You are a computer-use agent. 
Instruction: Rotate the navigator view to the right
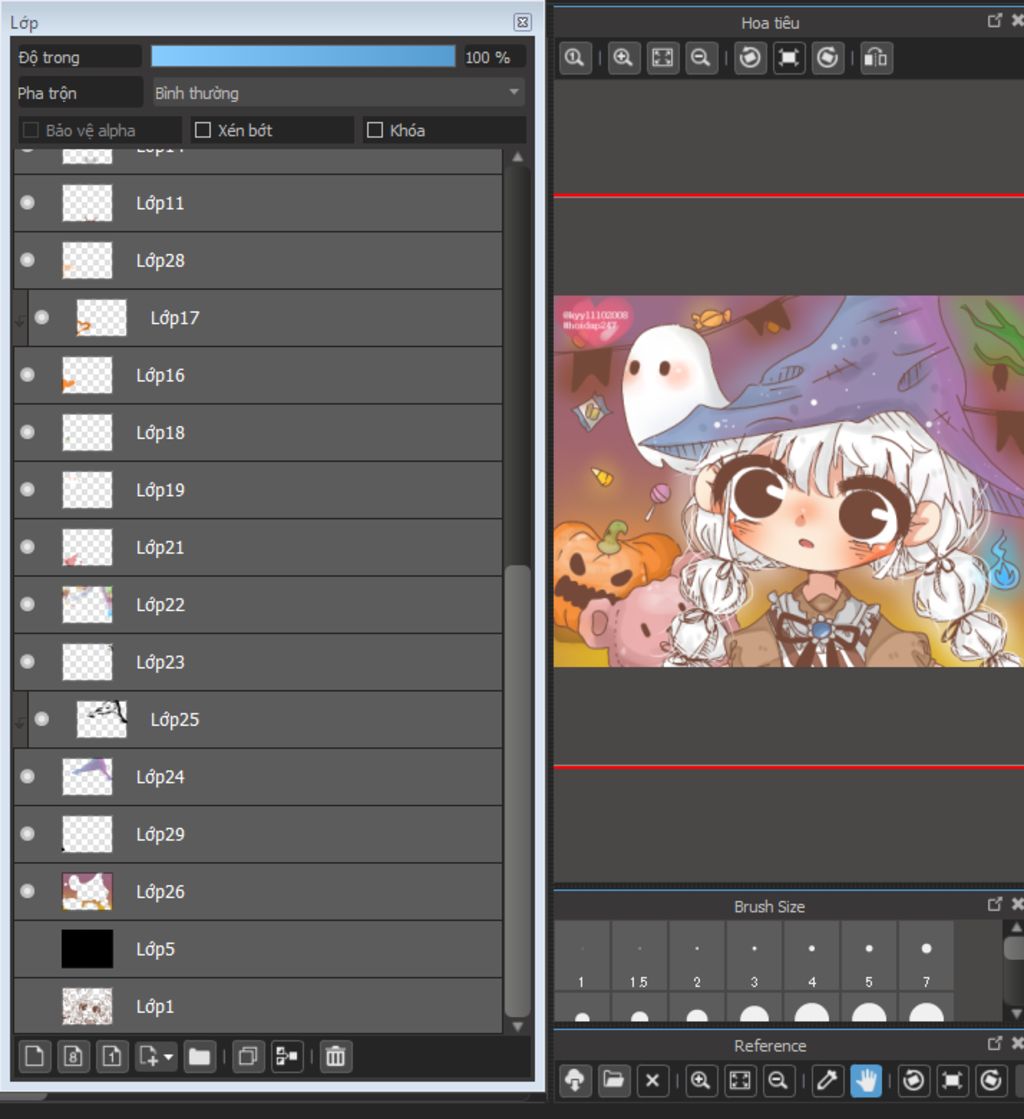pos(828,58)
